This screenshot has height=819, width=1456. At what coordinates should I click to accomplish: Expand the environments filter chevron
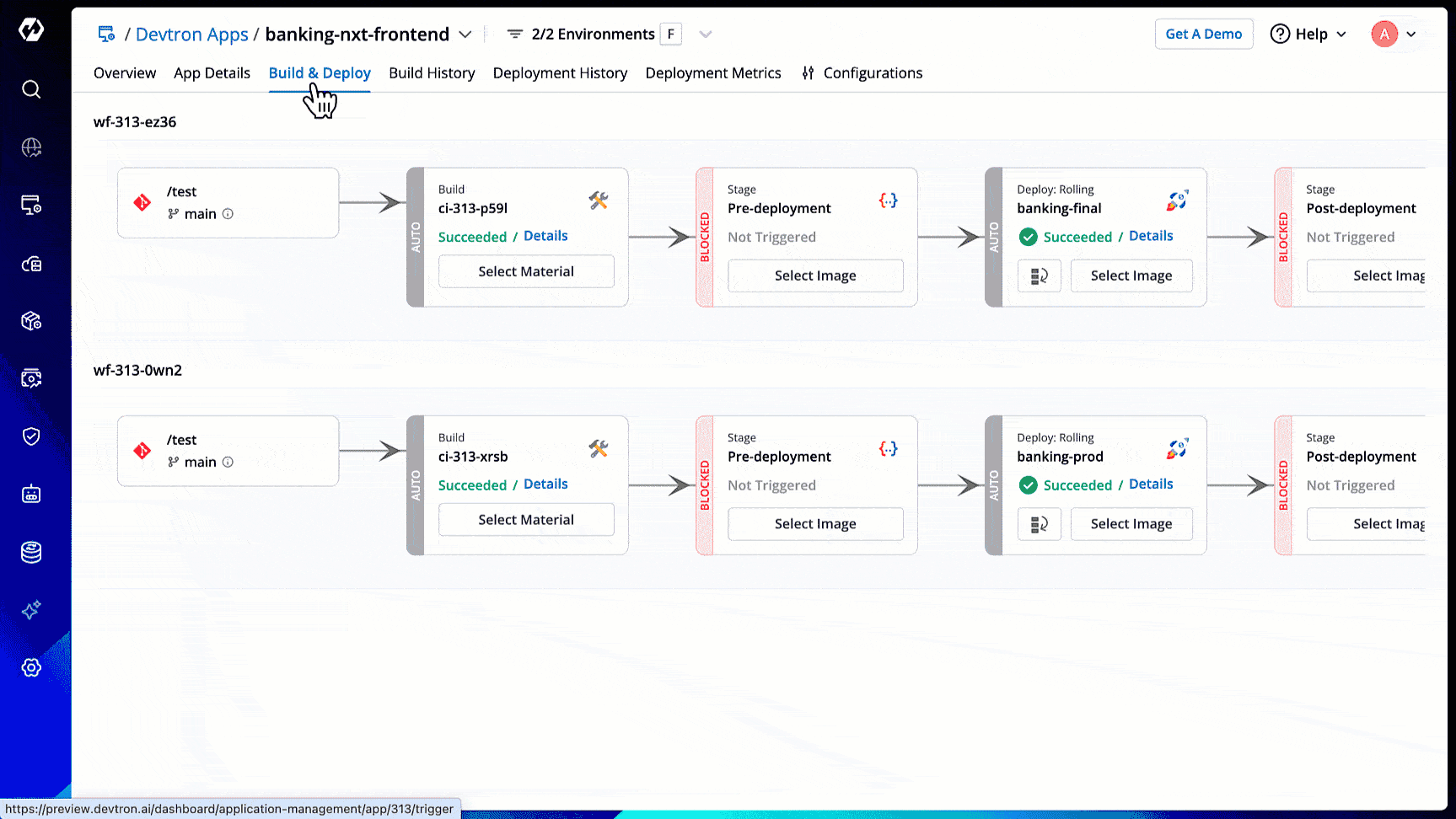tap(706, 35)
